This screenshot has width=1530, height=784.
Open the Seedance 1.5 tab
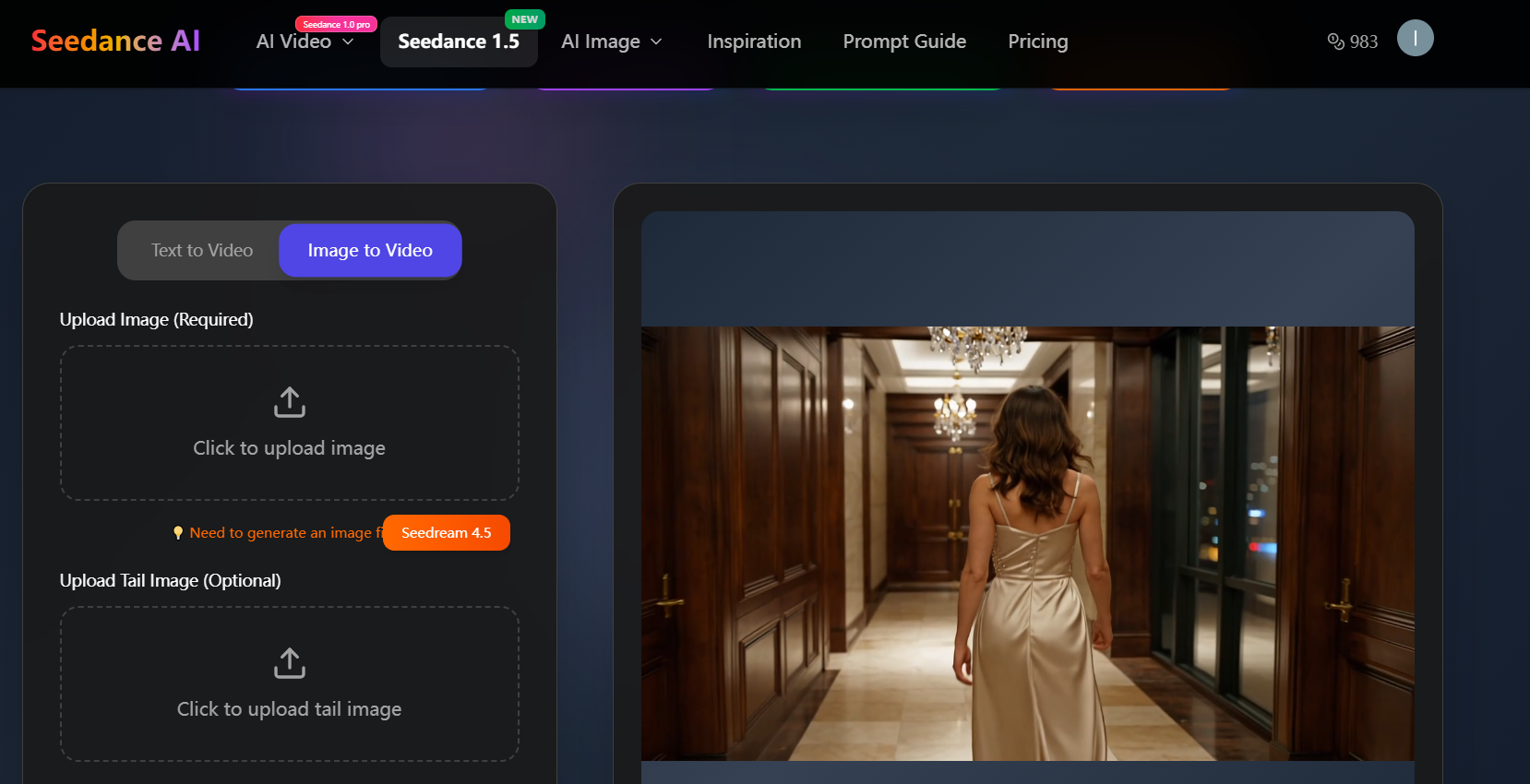(458, 42)
